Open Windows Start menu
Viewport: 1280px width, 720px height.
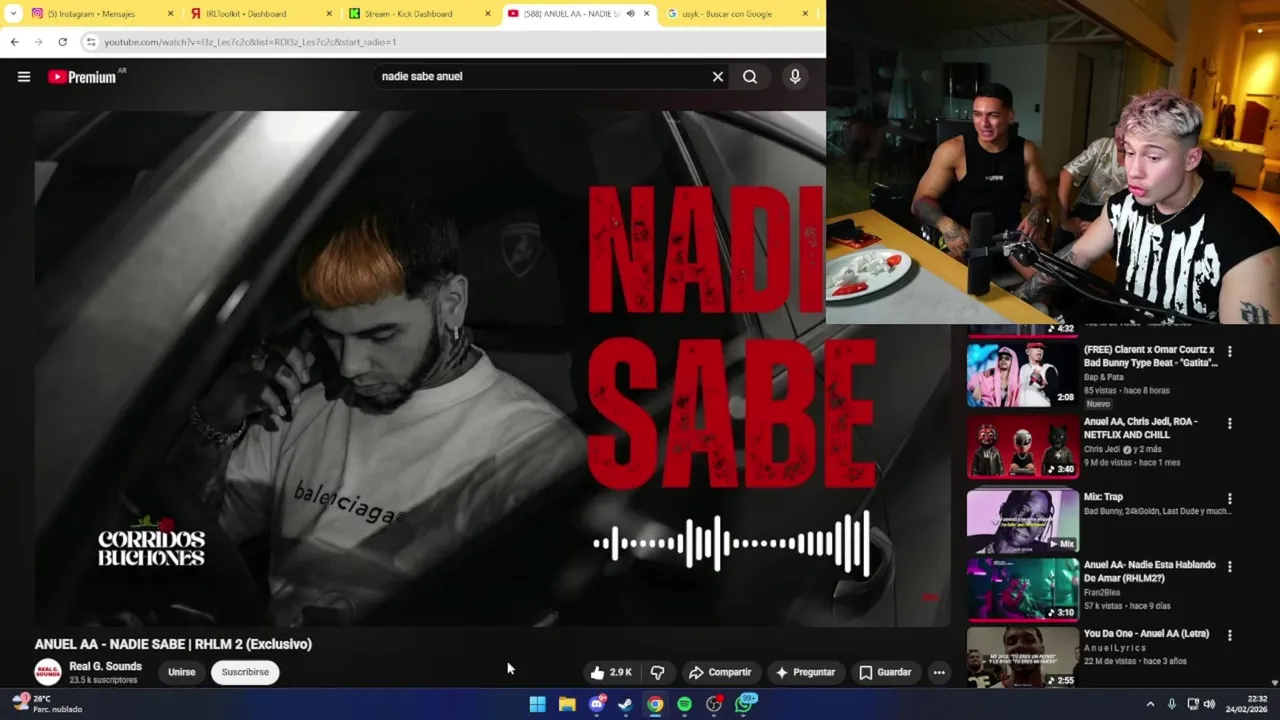tap(537, 704)
